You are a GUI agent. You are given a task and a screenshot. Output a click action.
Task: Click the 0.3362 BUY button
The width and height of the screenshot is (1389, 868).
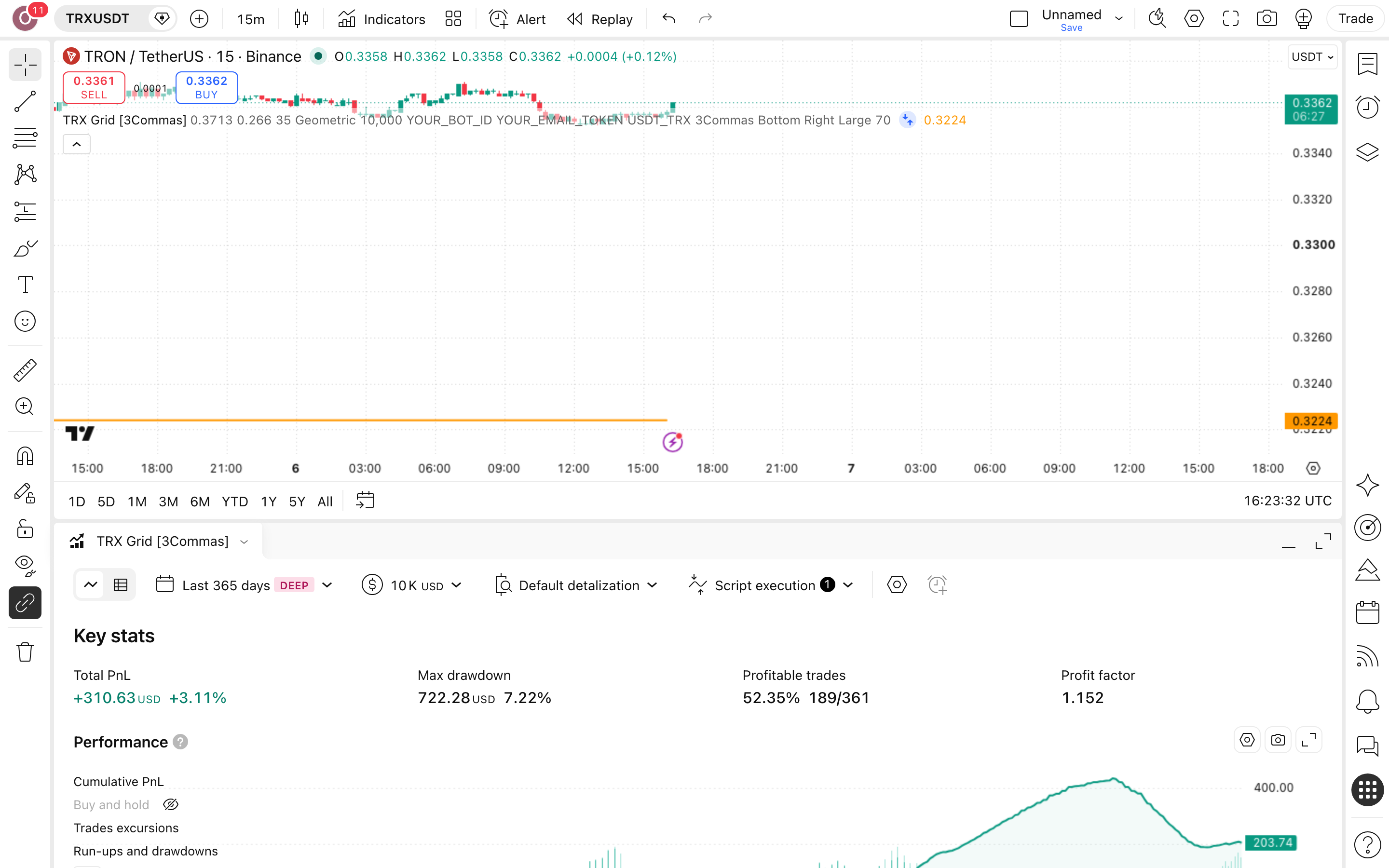206,87
